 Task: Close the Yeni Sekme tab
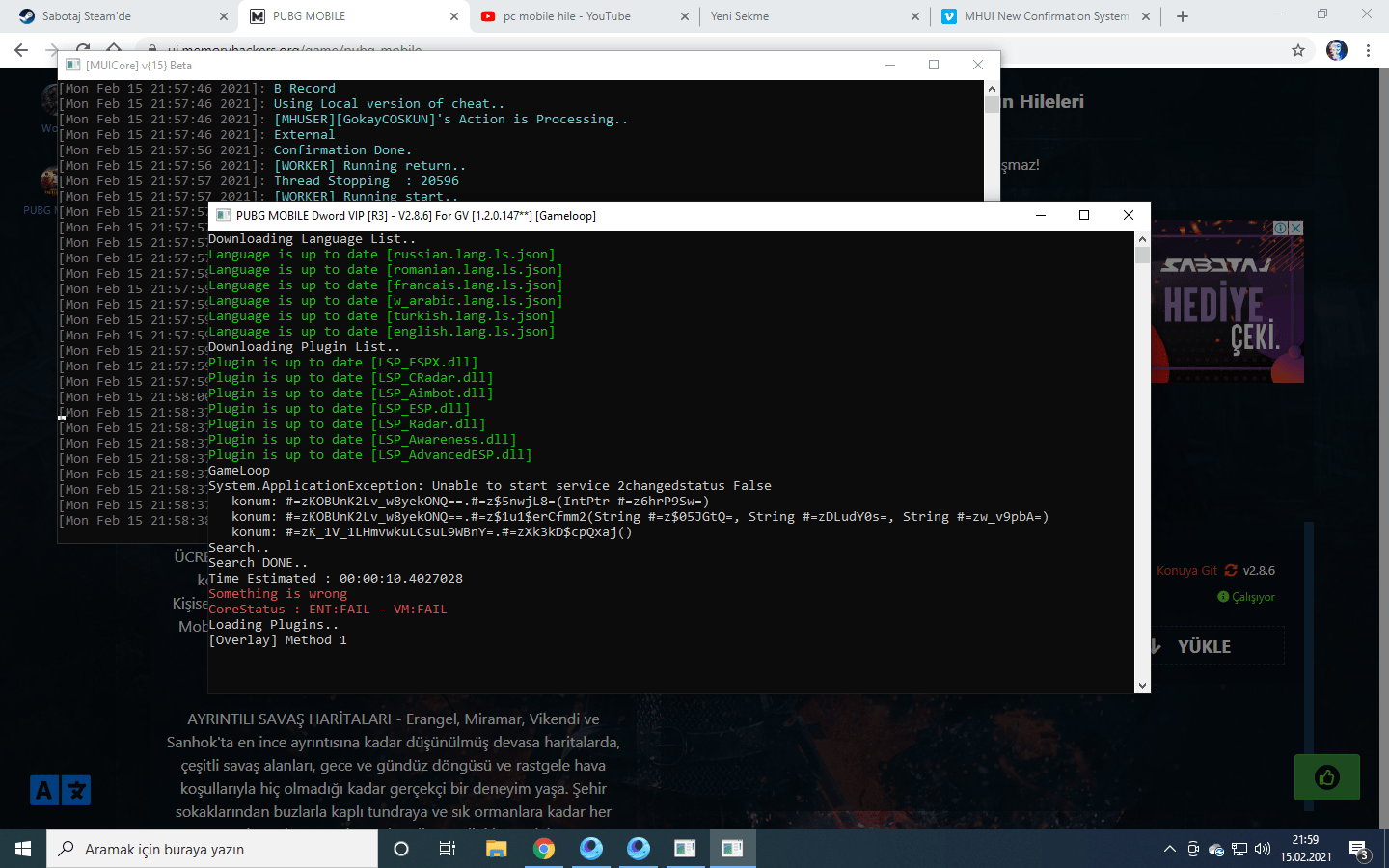915,16
